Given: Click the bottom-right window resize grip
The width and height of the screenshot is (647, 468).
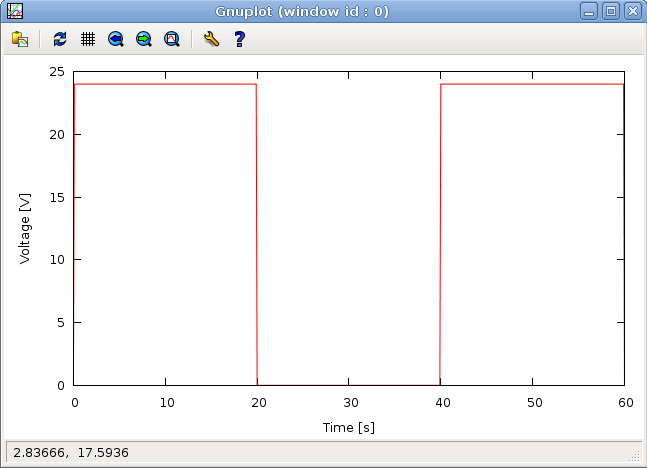Looking at the screenshot, I should [635, 456].
